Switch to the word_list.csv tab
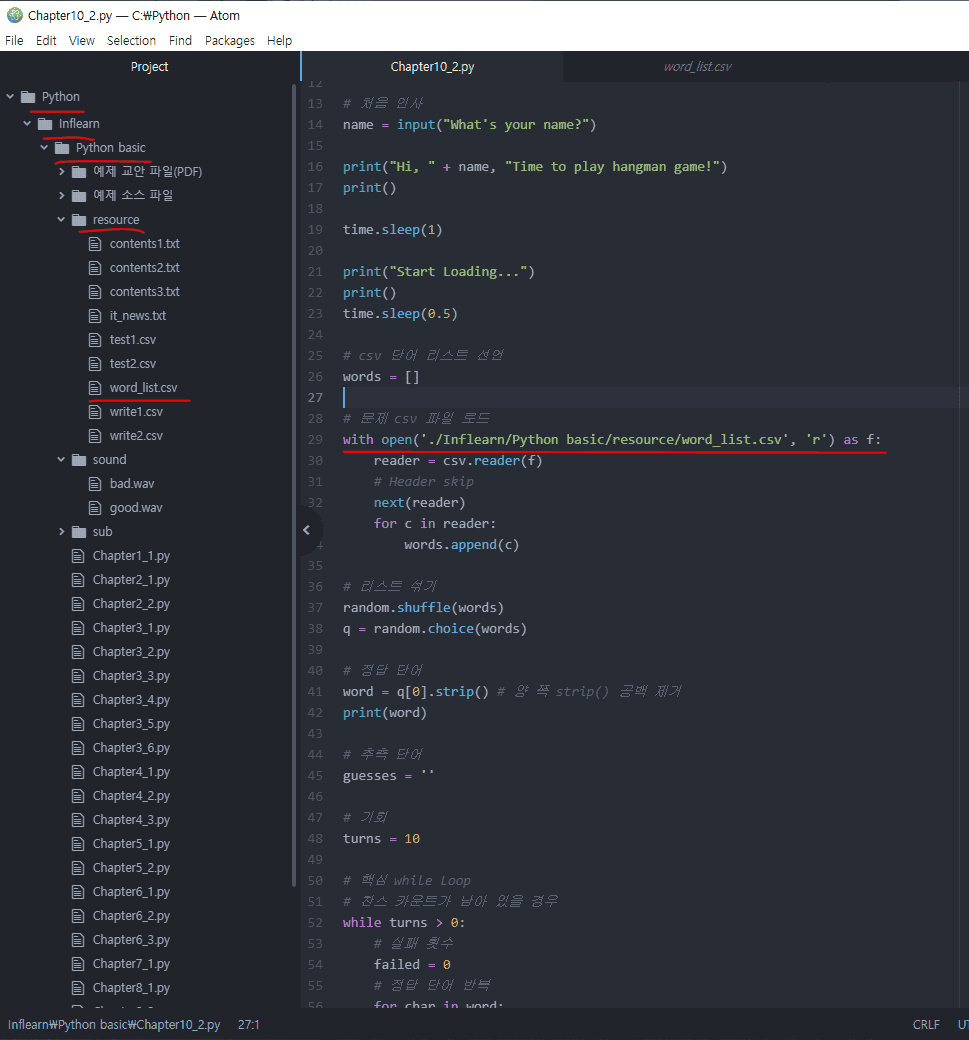Screen dimensions: 969x1040 point(698,66)
